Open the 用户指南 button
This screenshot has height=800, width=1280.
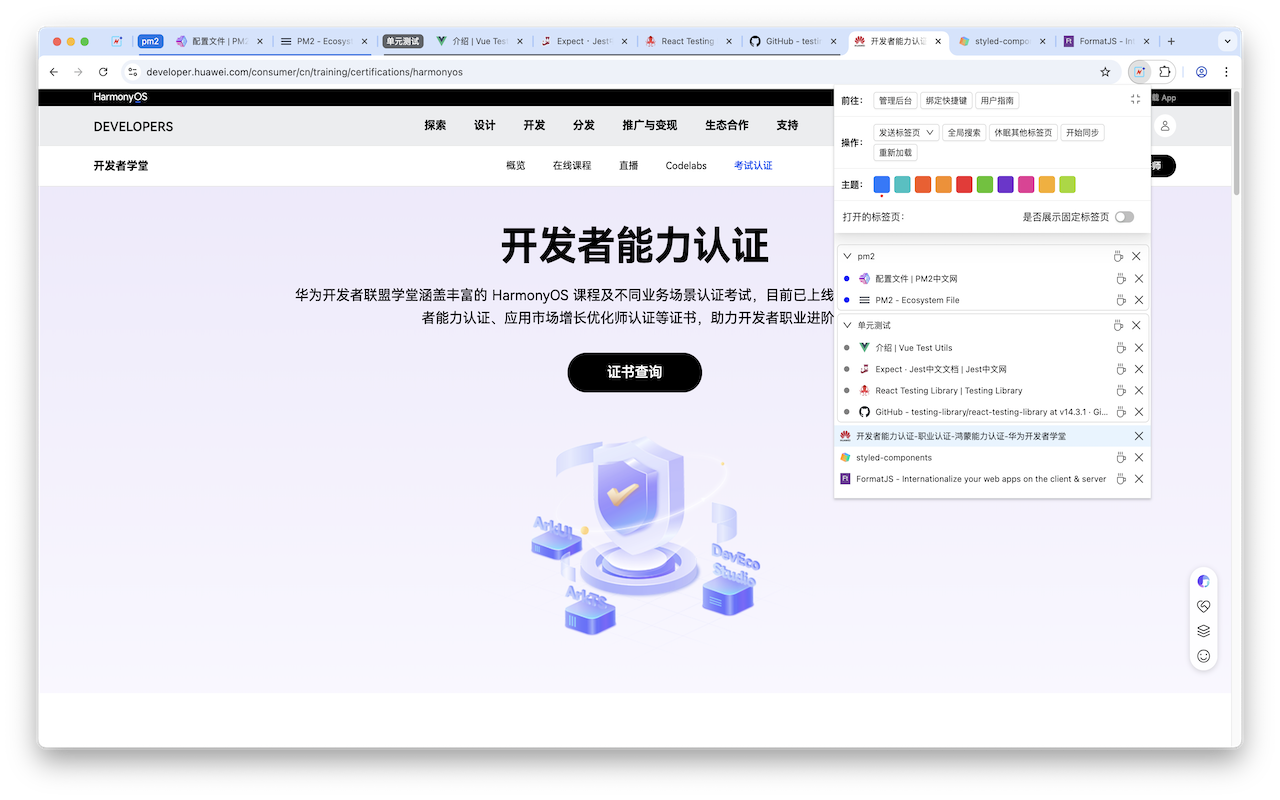pos(997,100)
